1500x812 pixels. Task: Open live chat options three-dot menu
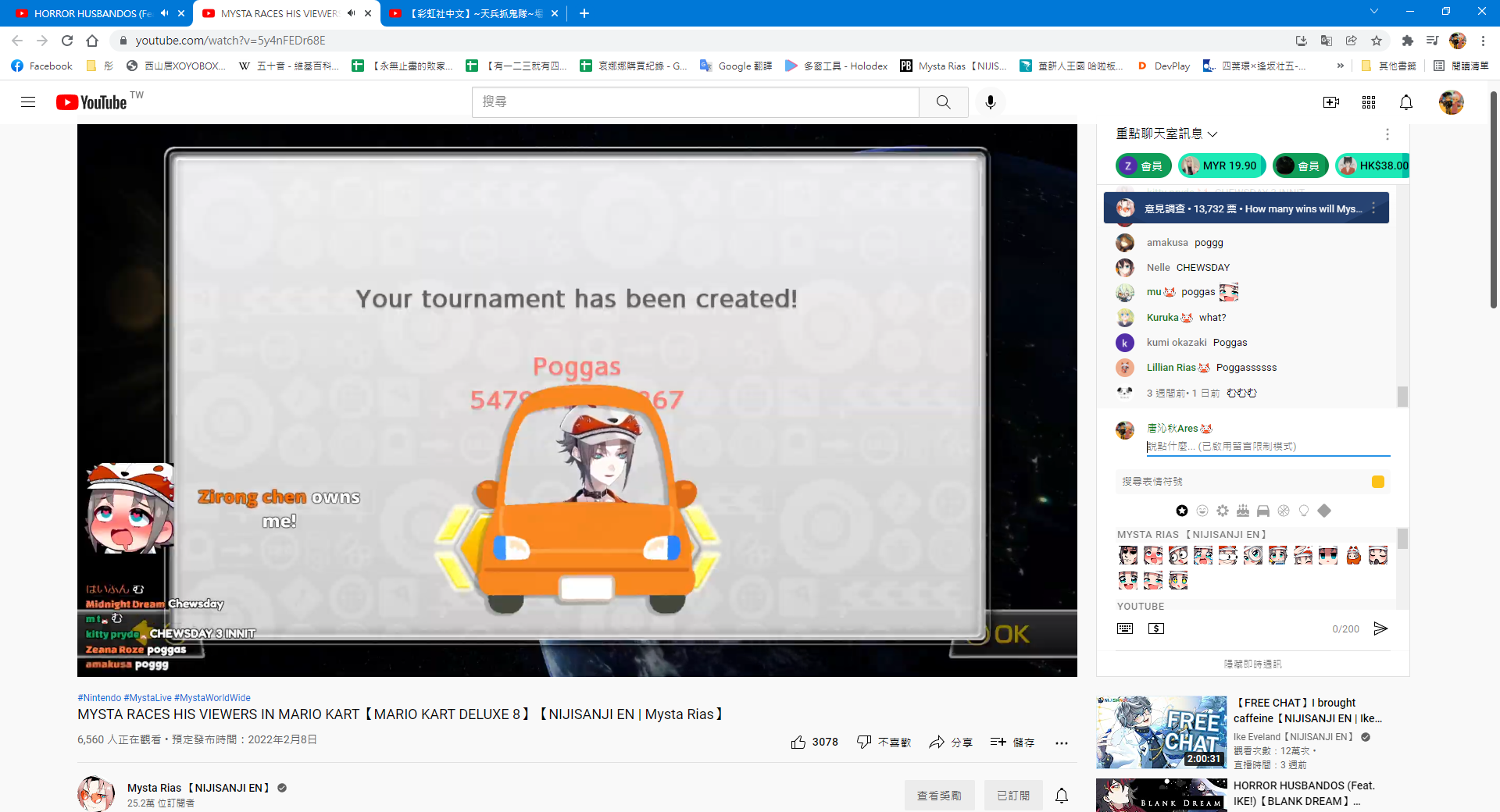point(1387,134)
